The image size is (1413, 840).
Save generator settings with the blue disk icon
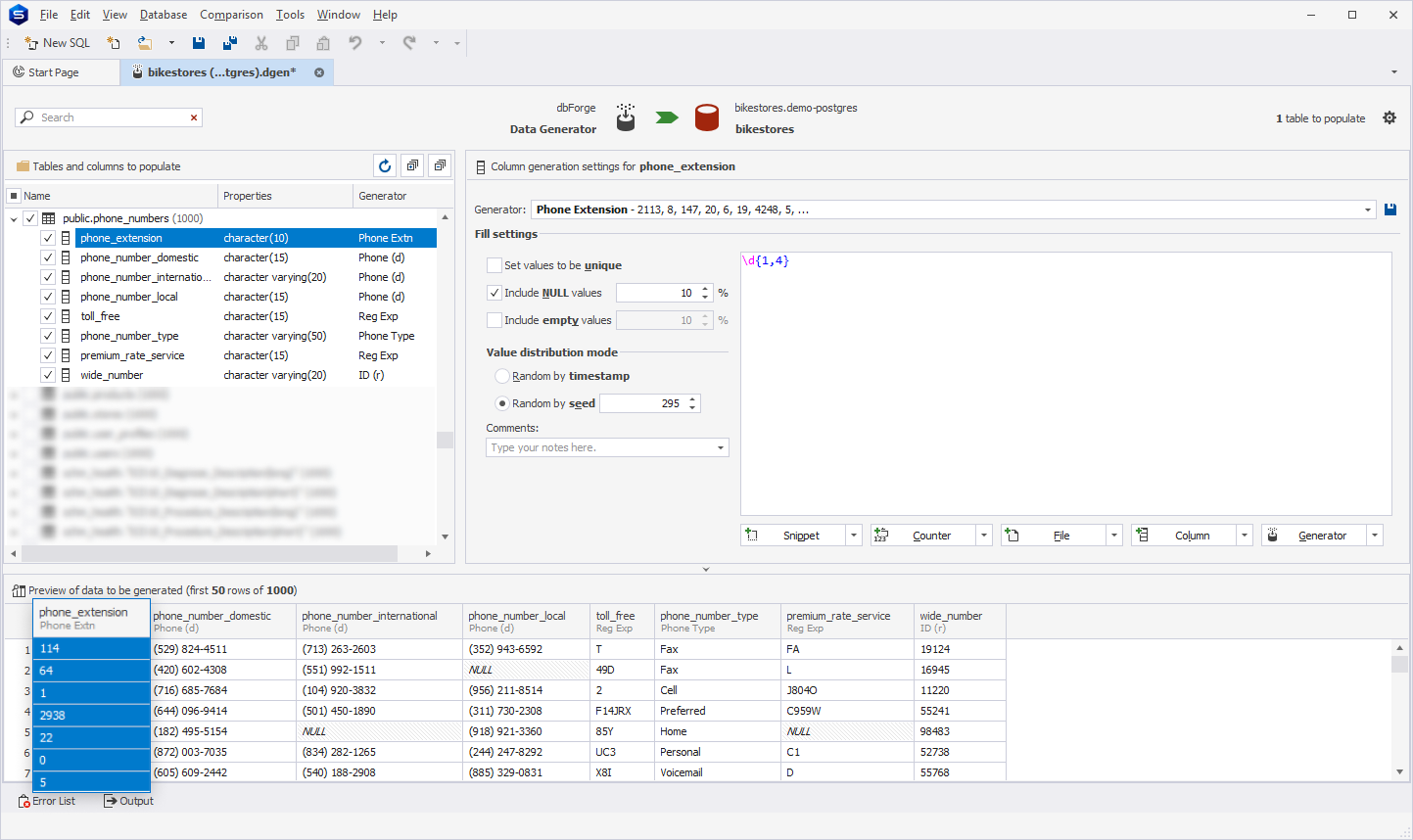[1390, 210]
